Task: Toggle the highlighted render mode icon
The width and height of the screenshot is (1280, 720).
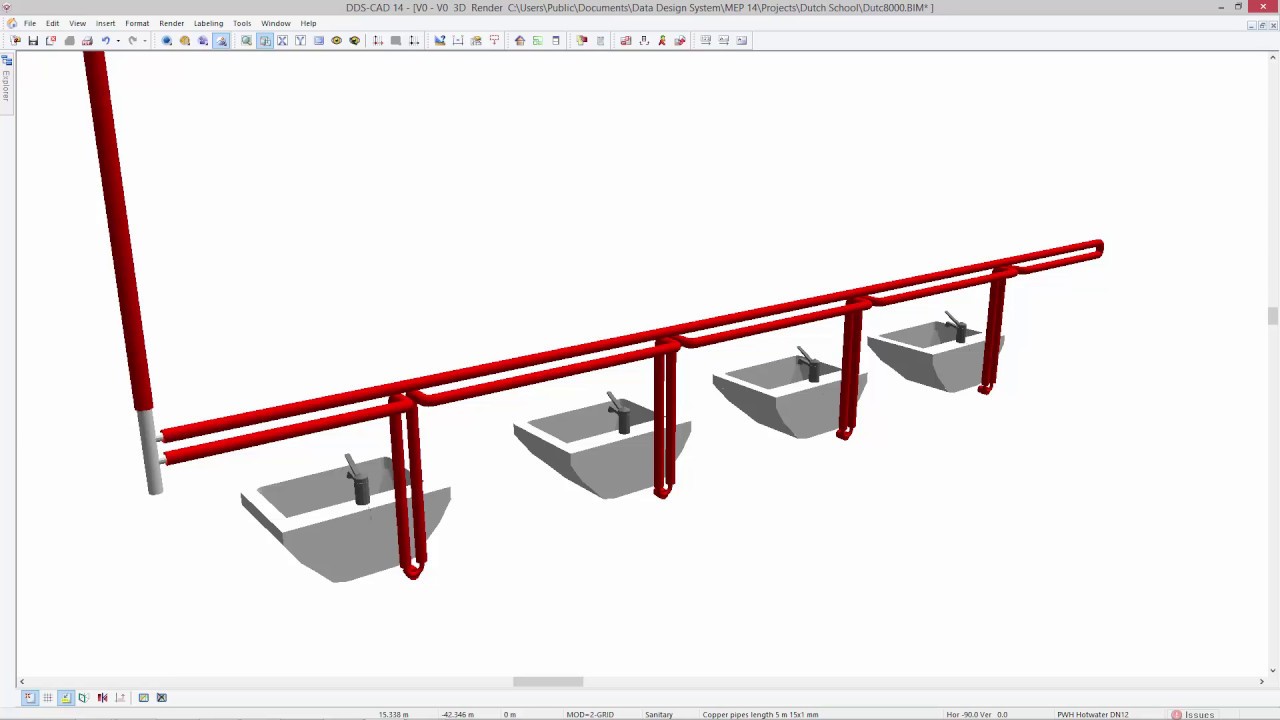Action: 221,40
